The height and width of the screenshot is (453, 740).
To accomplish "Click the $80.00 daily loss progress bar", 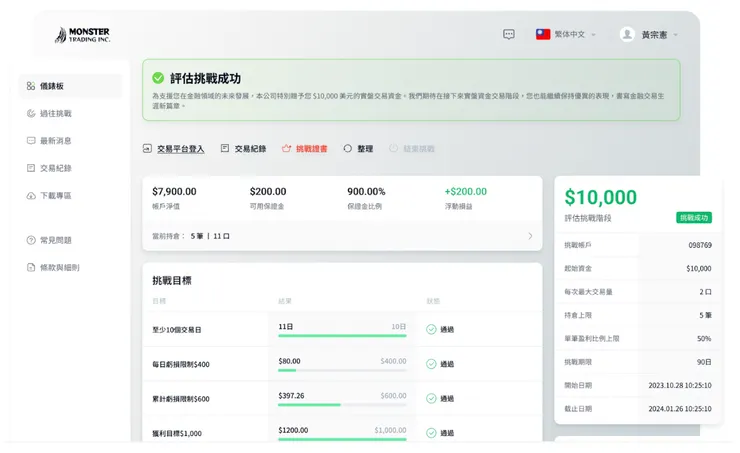I will coord(342,370).
